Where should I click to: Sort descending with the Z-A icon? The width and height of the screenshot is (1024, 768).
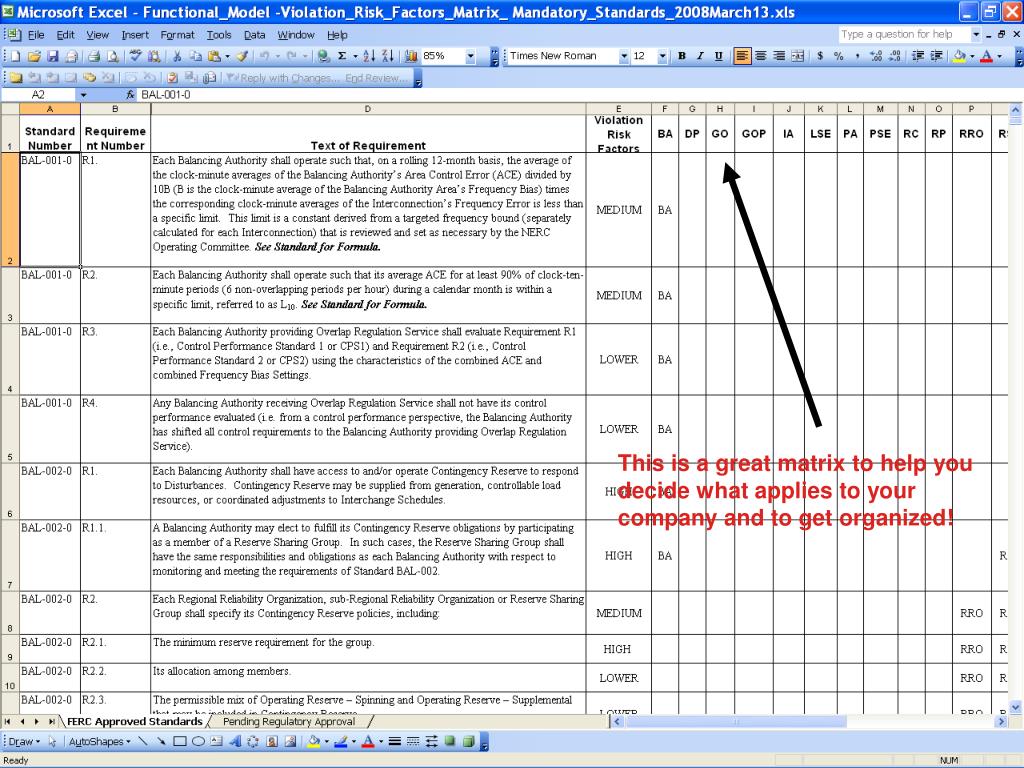(387, 57)
